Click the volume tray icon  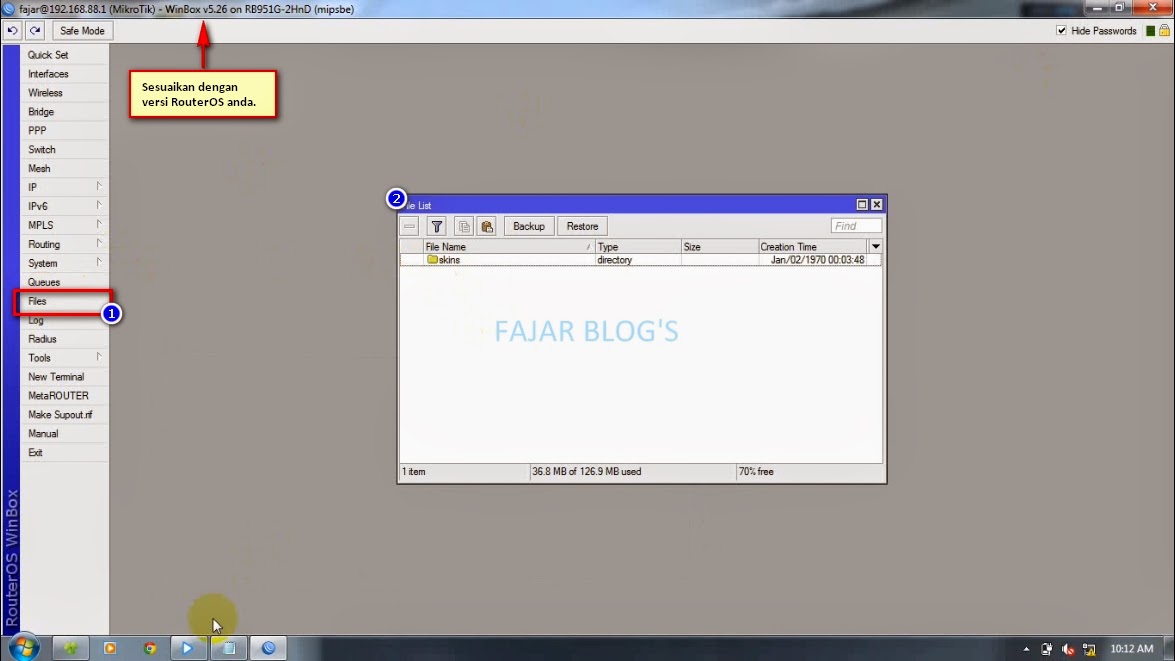pos(1069,649)
